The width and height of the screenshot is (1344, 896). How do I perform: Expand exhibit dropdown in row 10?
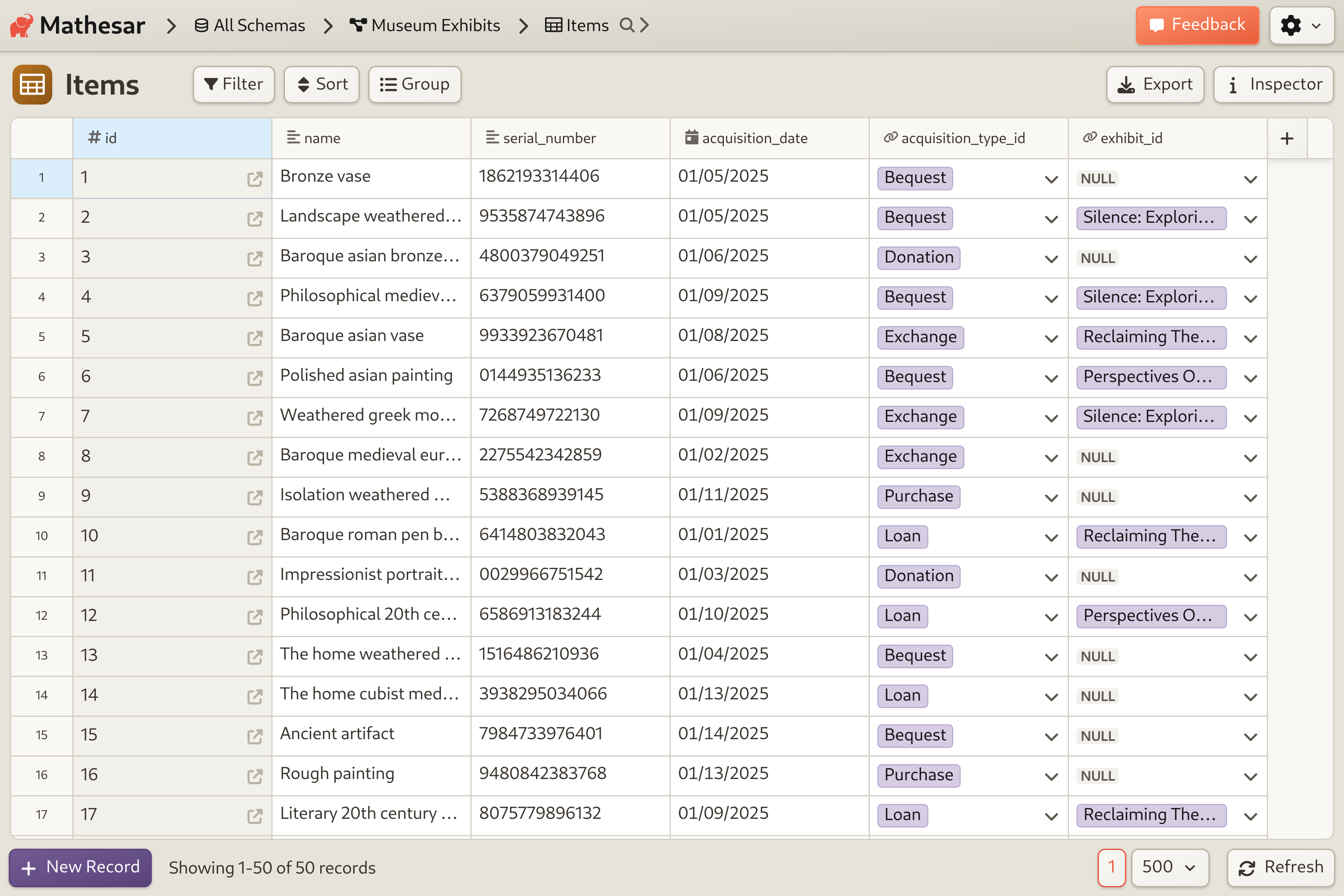click(1250, 538)
